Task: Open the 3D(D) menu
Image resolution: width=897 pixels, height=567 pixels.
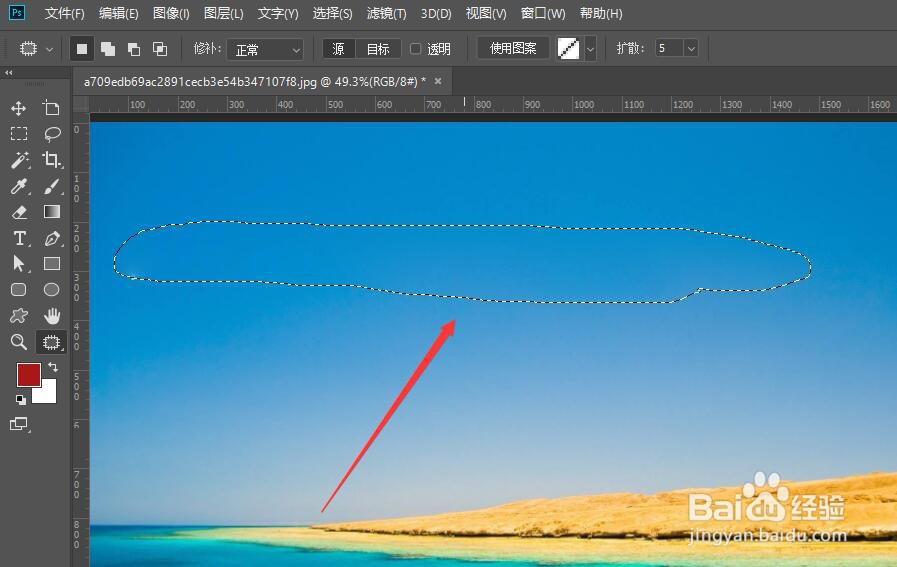Action: point(436,13)
